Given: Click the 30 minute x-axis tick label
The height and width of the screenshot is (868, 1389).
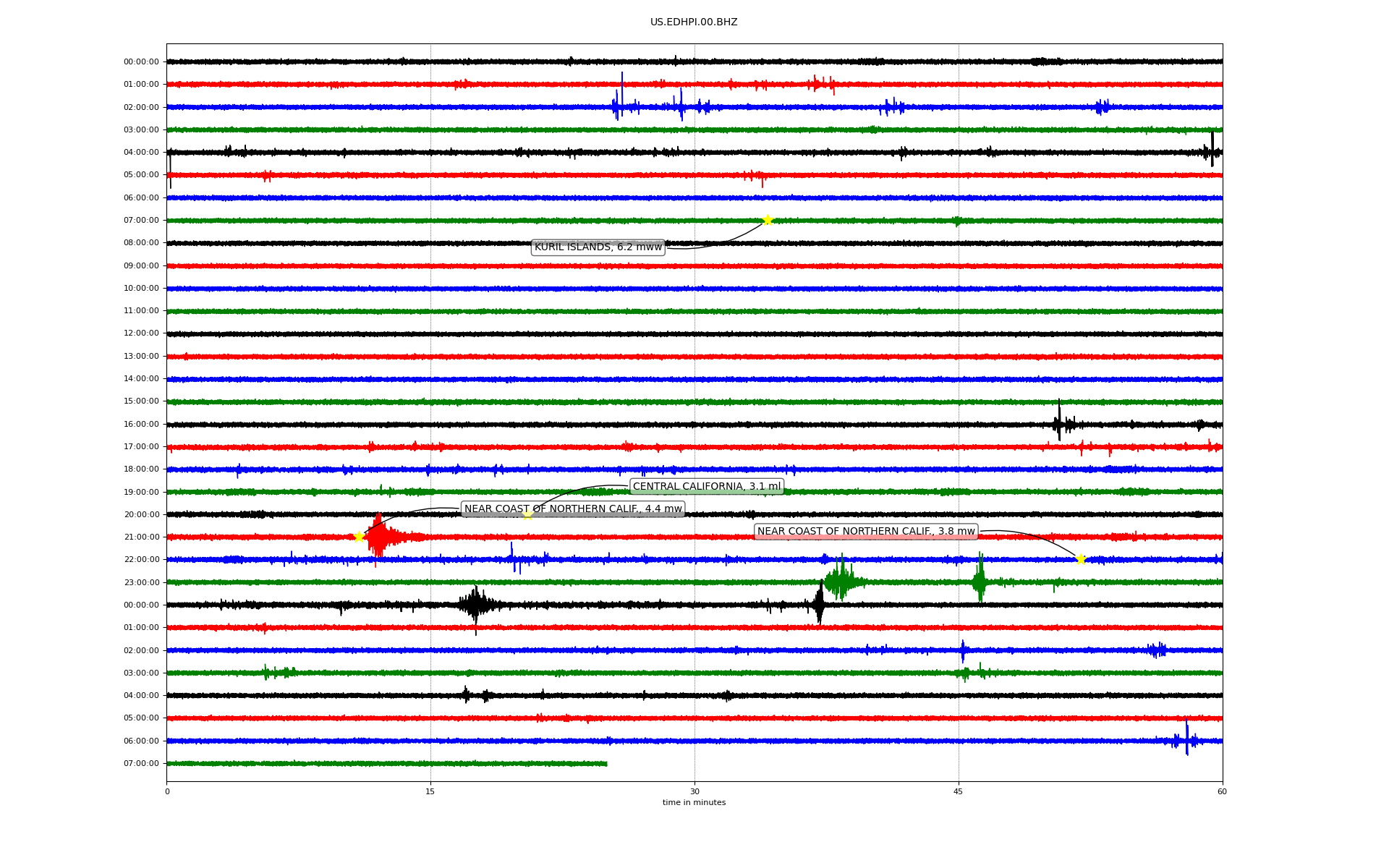Looking at the screenshot, I should [x=694, y=791].
